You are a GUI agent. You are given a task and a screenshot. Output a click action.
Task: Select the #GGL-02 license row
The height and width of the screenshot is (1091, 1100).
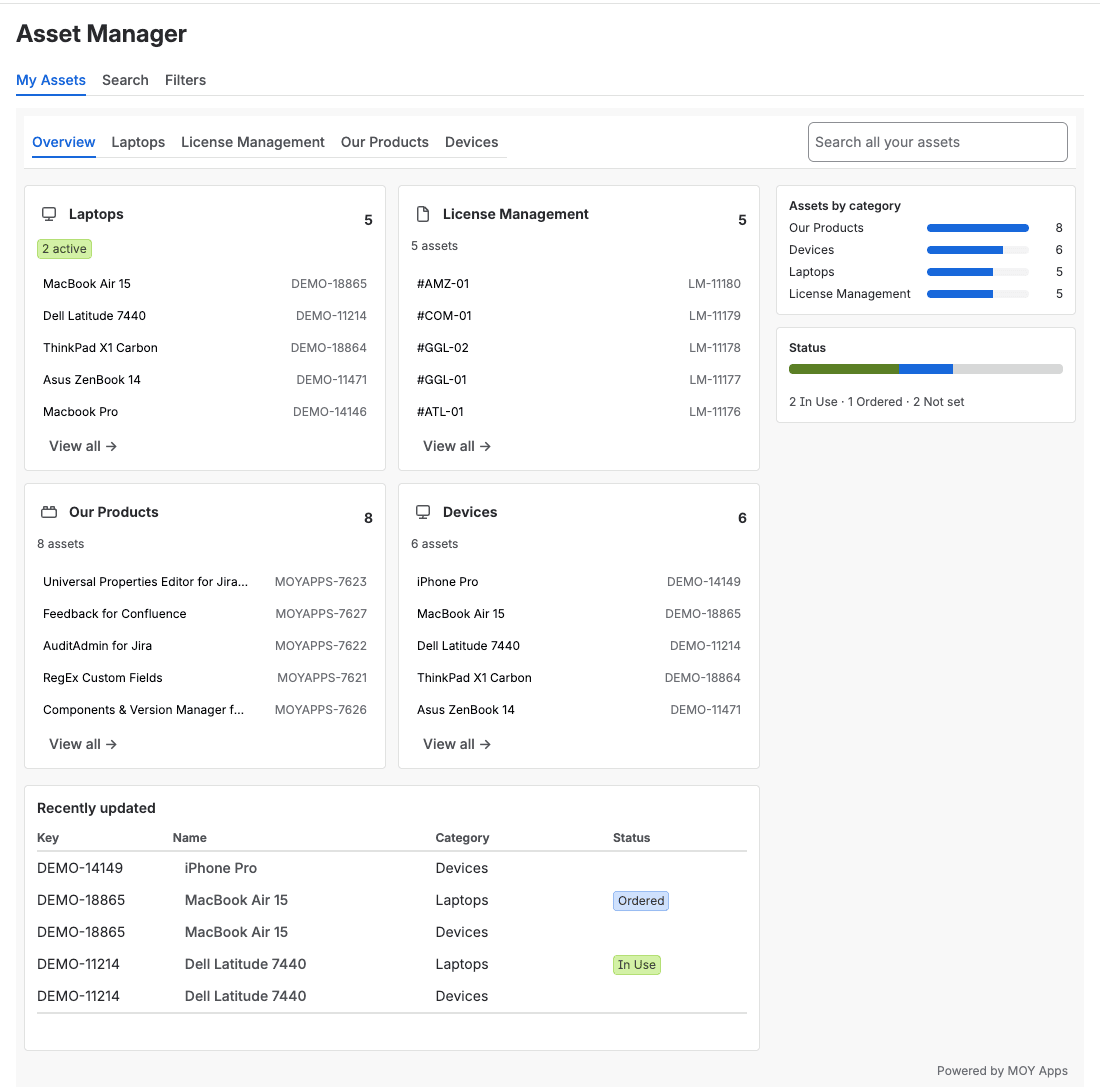coord(579,348)
